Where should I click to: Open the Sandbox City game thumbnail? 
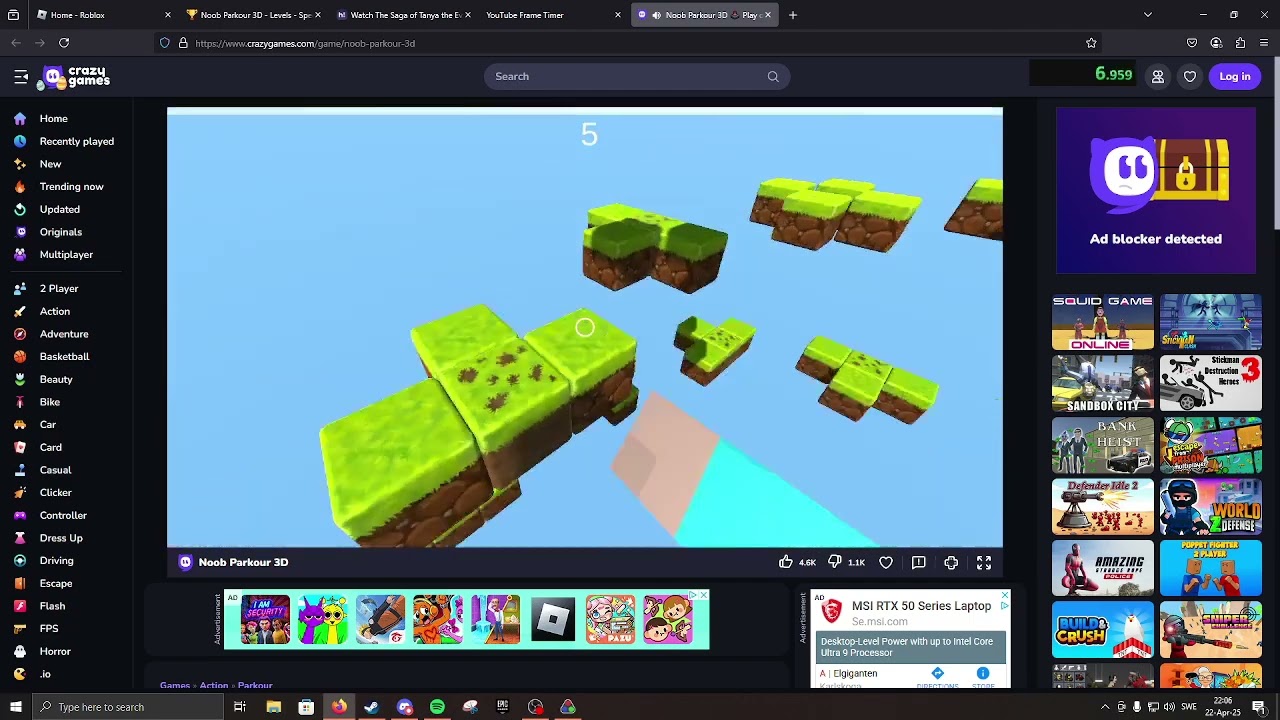pos(1102,384)
